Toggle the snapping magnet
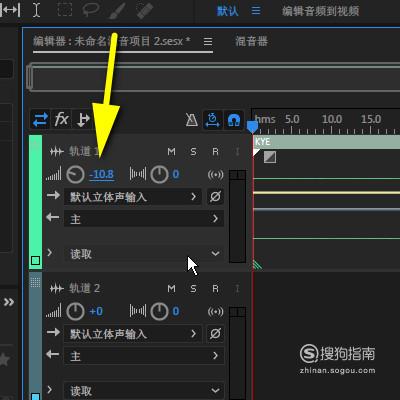The height and width of the screenshot is (400, 400). point(234,119)
